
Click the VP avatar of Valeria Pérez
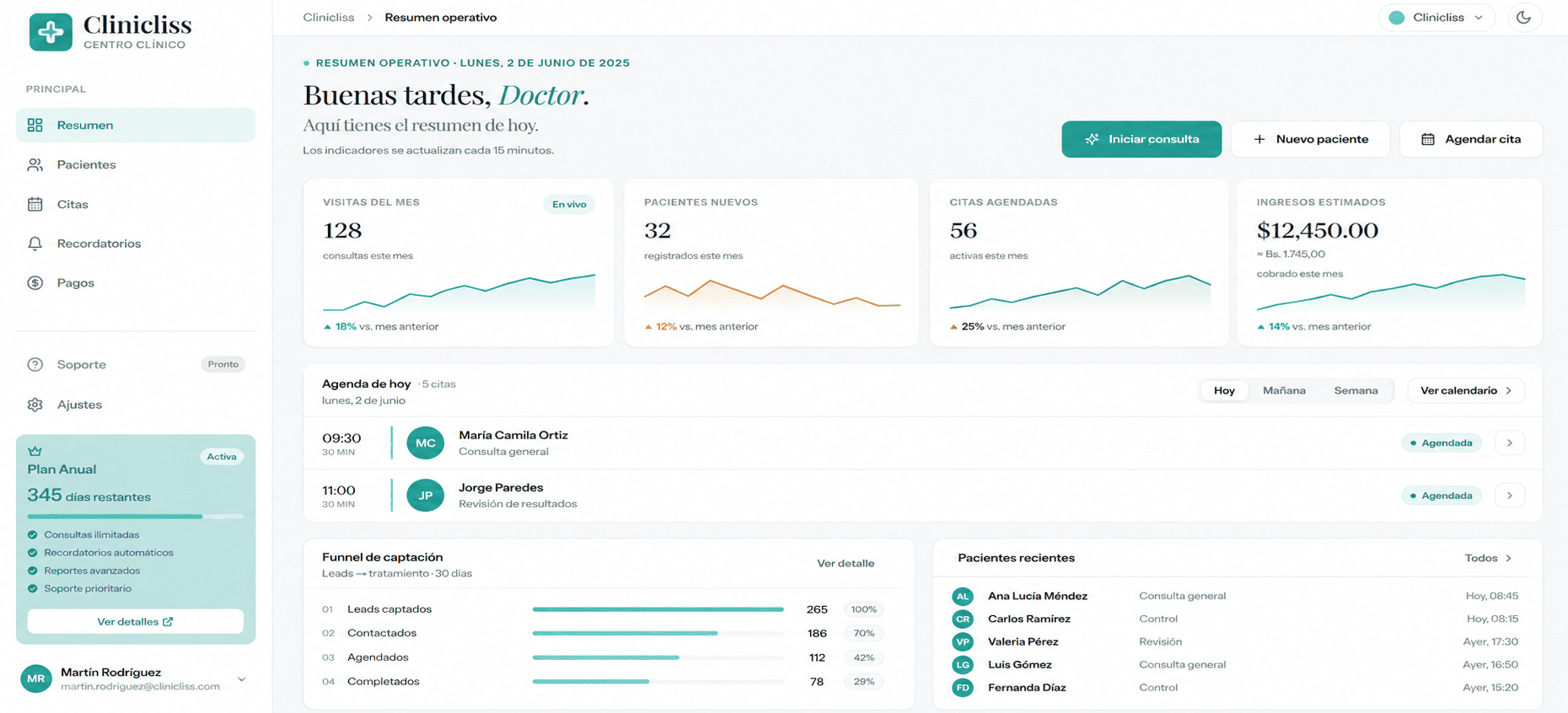tap(962, 641)
